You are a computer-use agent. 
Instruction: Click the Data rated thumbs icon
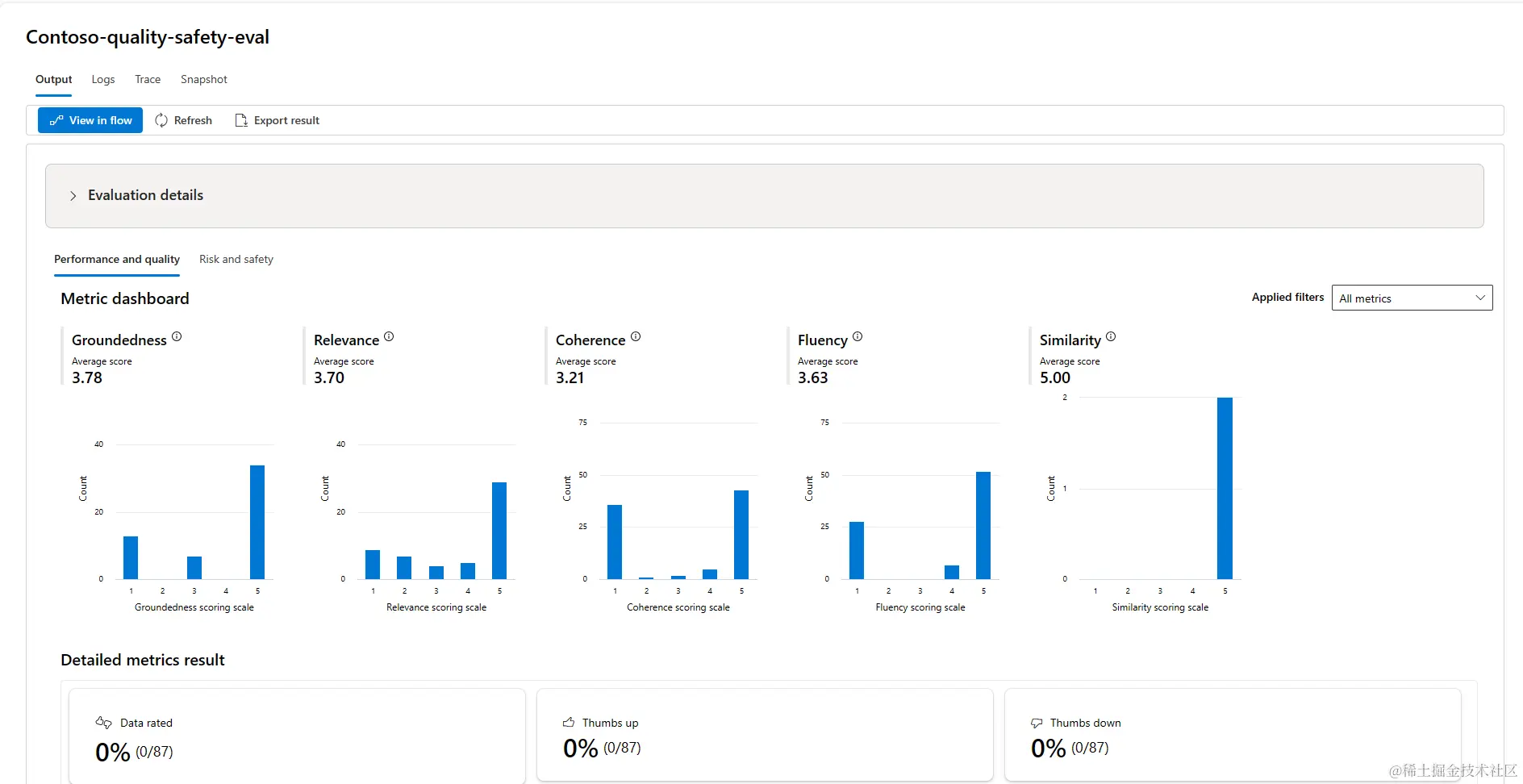pos(103,722)
